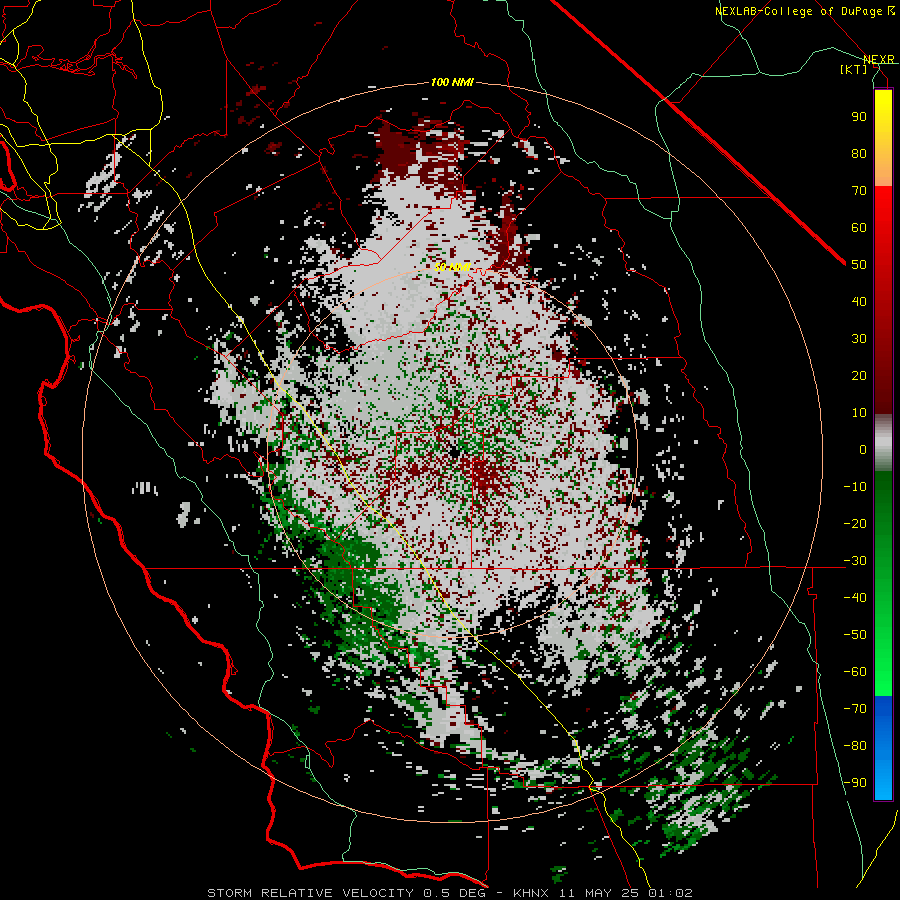Click the -20 value on velocity scale
Screen dimensions: 900x900
(855, 524)
